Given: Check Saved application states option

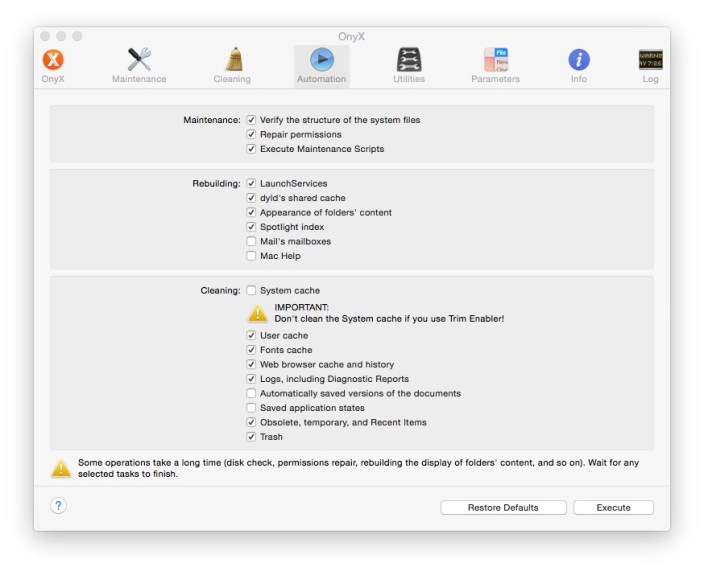Looking at the screenshot, I should 251,408.
